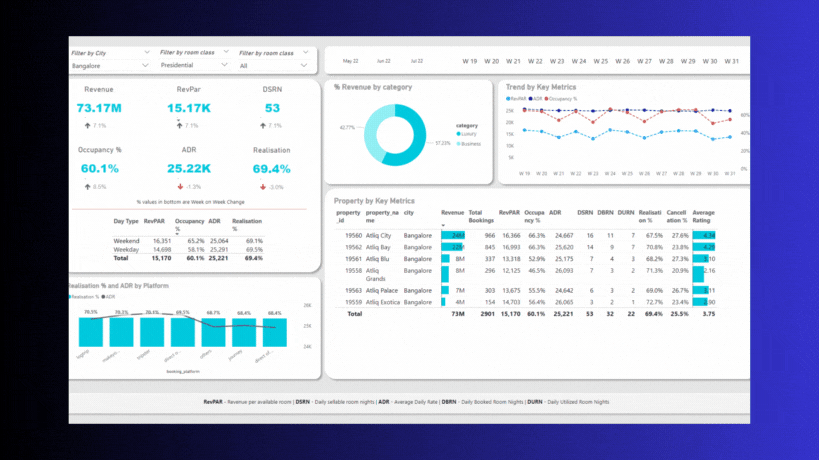Select the May 22 month tab
The width and height of the screenshot is (819, 460).
351,60
